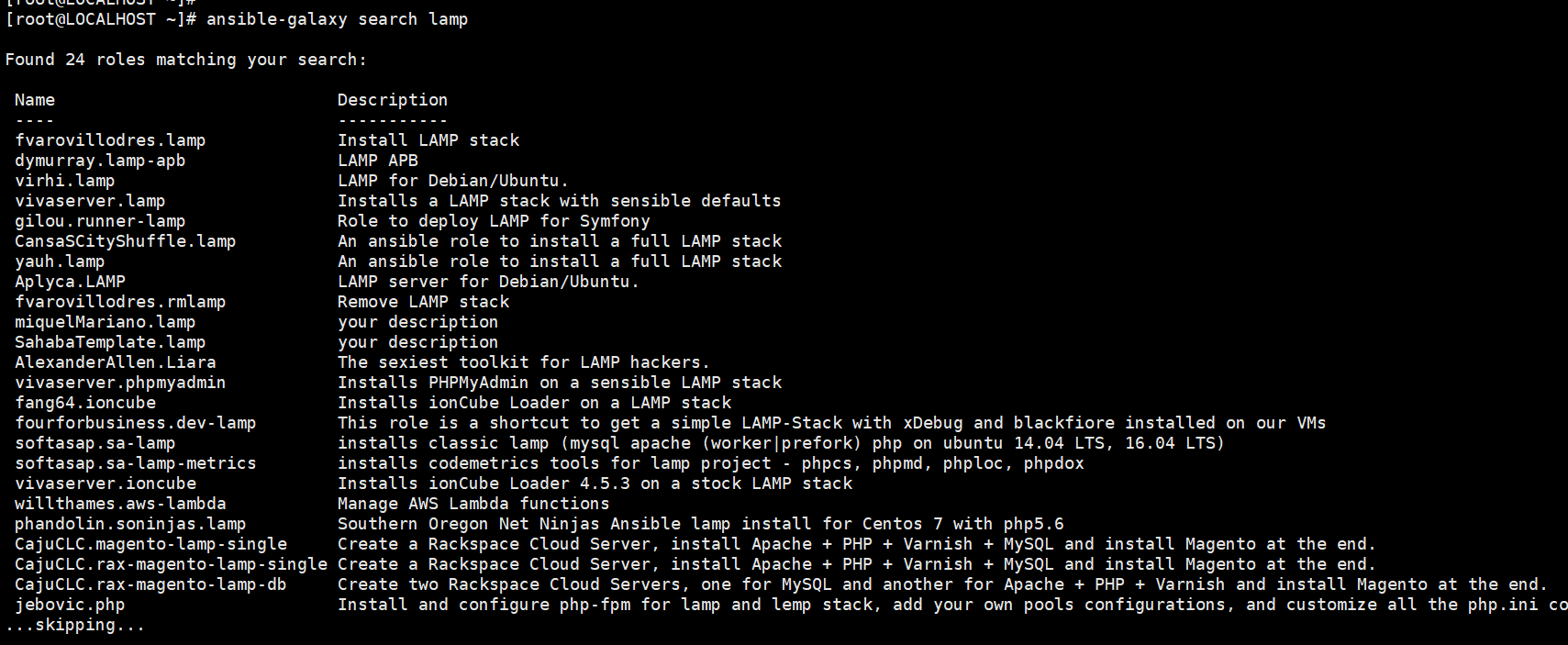Click the "...skipping..." line at the bottom

point(75,625)
